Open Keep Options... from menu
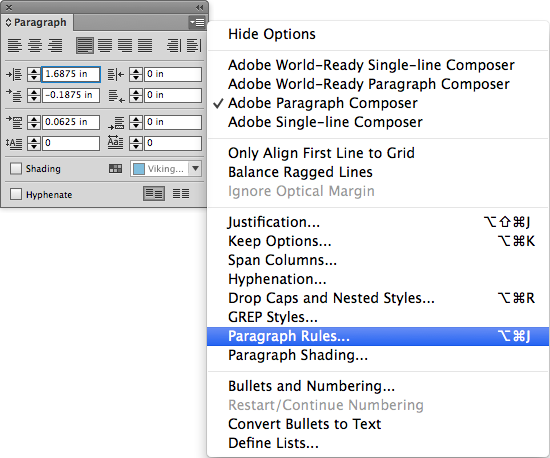The width and height of the screenshot is (550, 458). [378, 241]
